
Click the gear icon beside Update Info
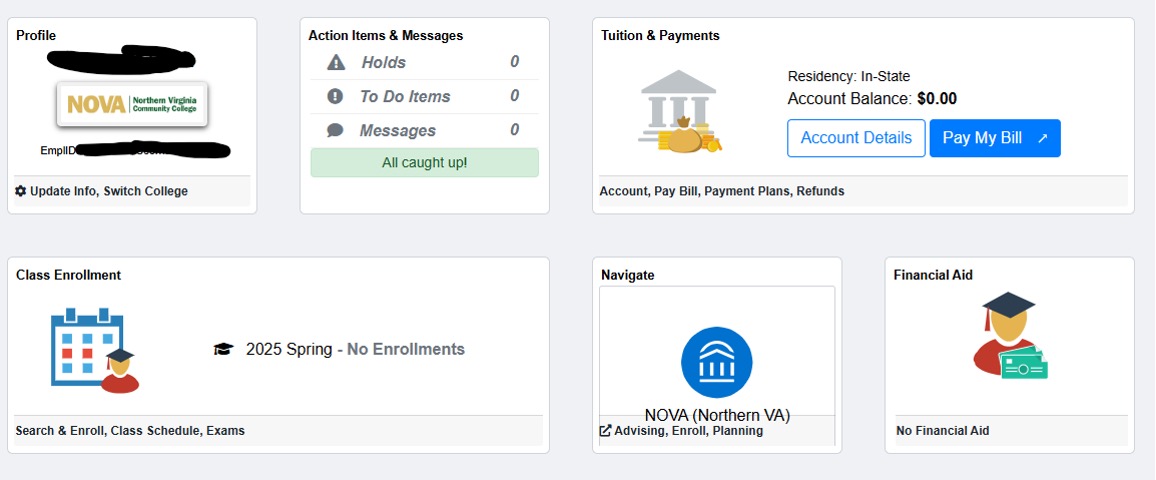[x=21, y=191]
